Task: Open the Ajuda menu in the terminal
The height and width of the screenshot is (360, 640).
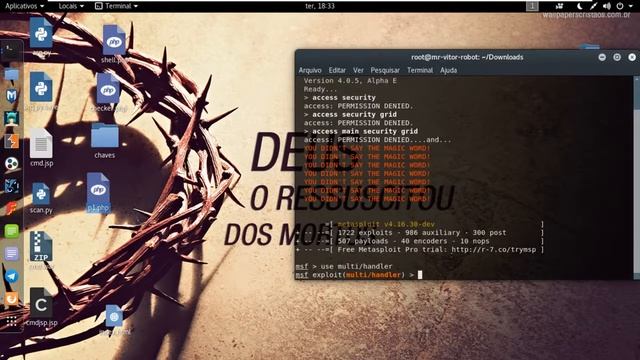Action: click(x=448, y=70)
